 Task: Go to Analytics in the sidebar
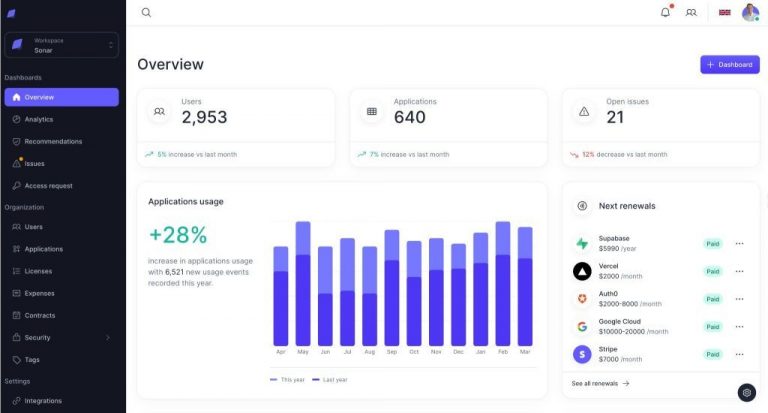(39, 119)
